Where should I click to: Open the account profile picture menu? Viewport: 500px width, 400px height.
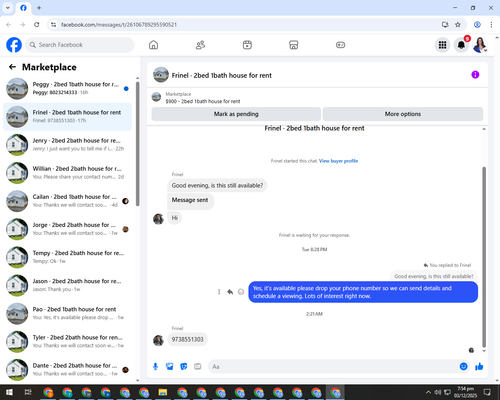click(x=480, y=45)
